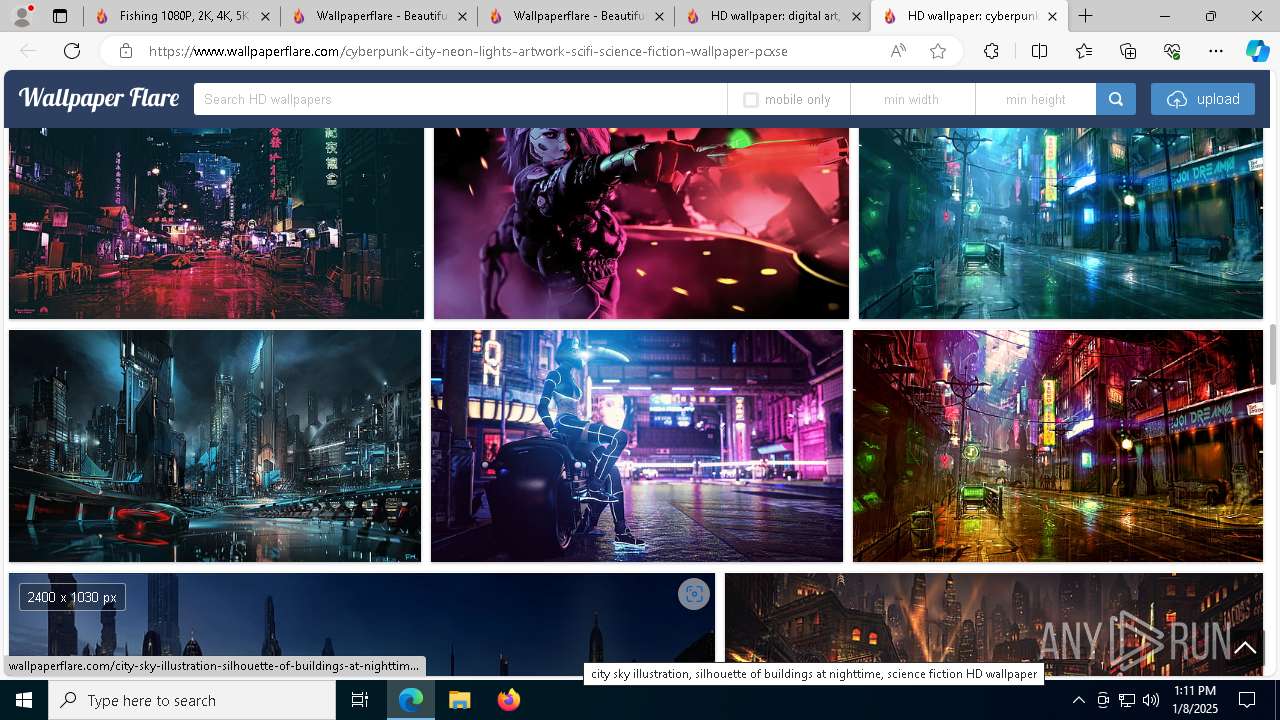Screen dimensions: 1280x720
Task: Add this page to favorites
Action: coord(938,51)
